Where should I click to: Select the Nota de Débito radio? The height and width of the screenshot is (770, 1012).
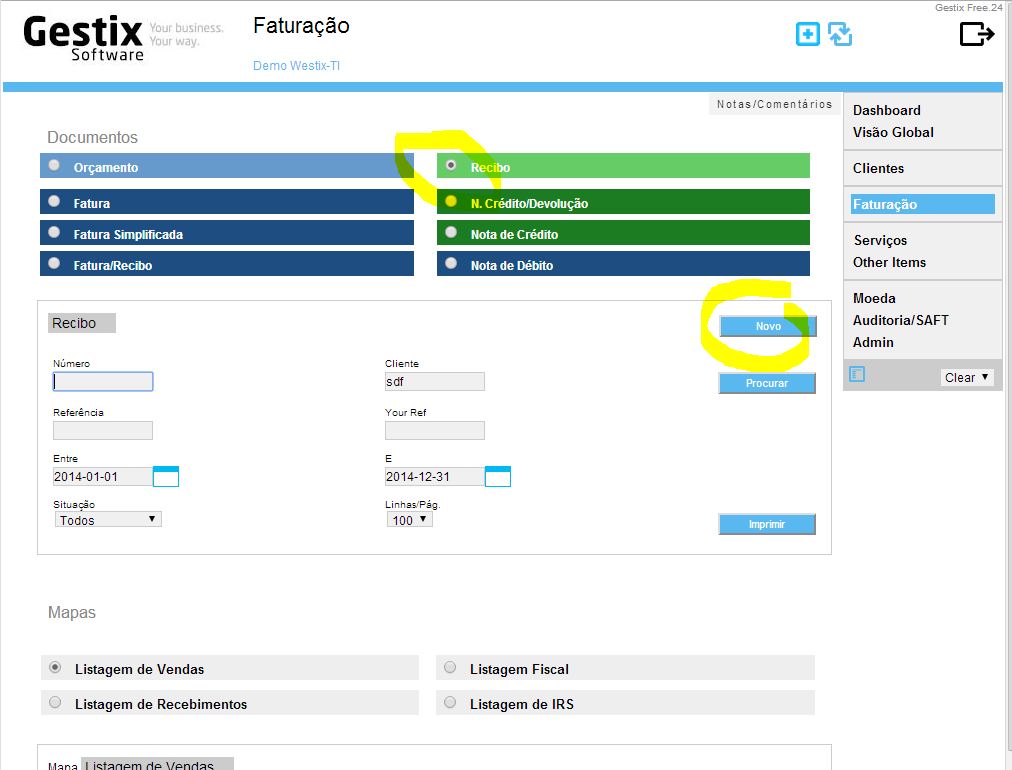pyautogui.click(x=451, y=263)
